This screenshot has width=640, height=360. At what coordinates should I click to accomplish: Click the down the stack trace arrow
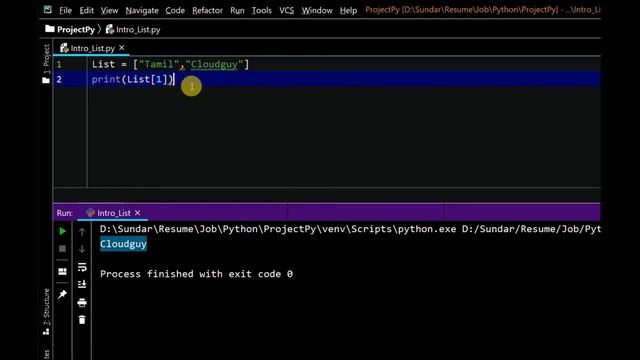pyautogui.click(x=82, y=249)
